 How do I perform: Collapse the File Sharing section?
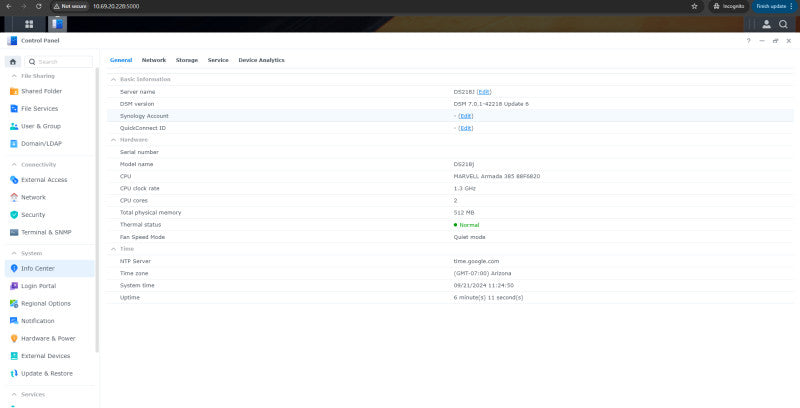coord(14,76)
